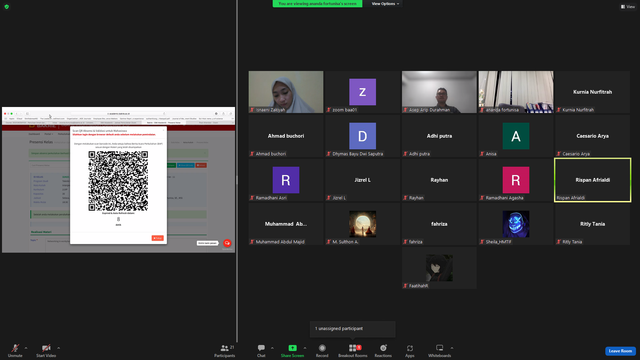Click muted mic icon on Adhi putra's tile
The width and height of the screenshot is (640, 360).
click(405, 154)
